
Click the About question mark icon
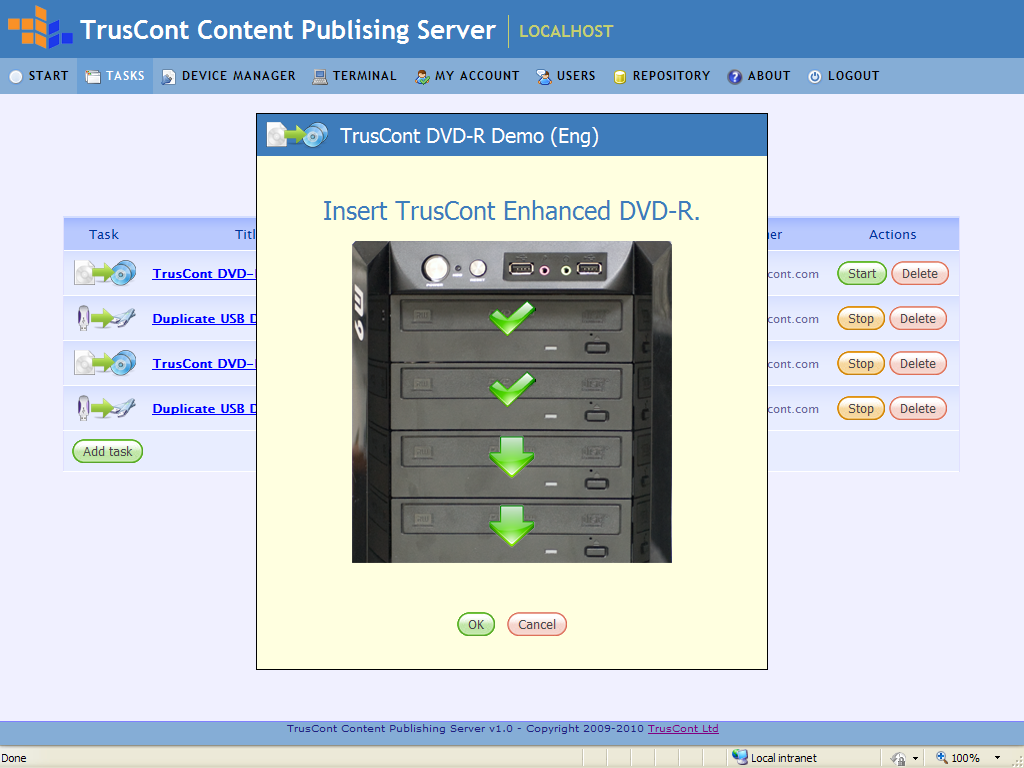pos(735,77)
